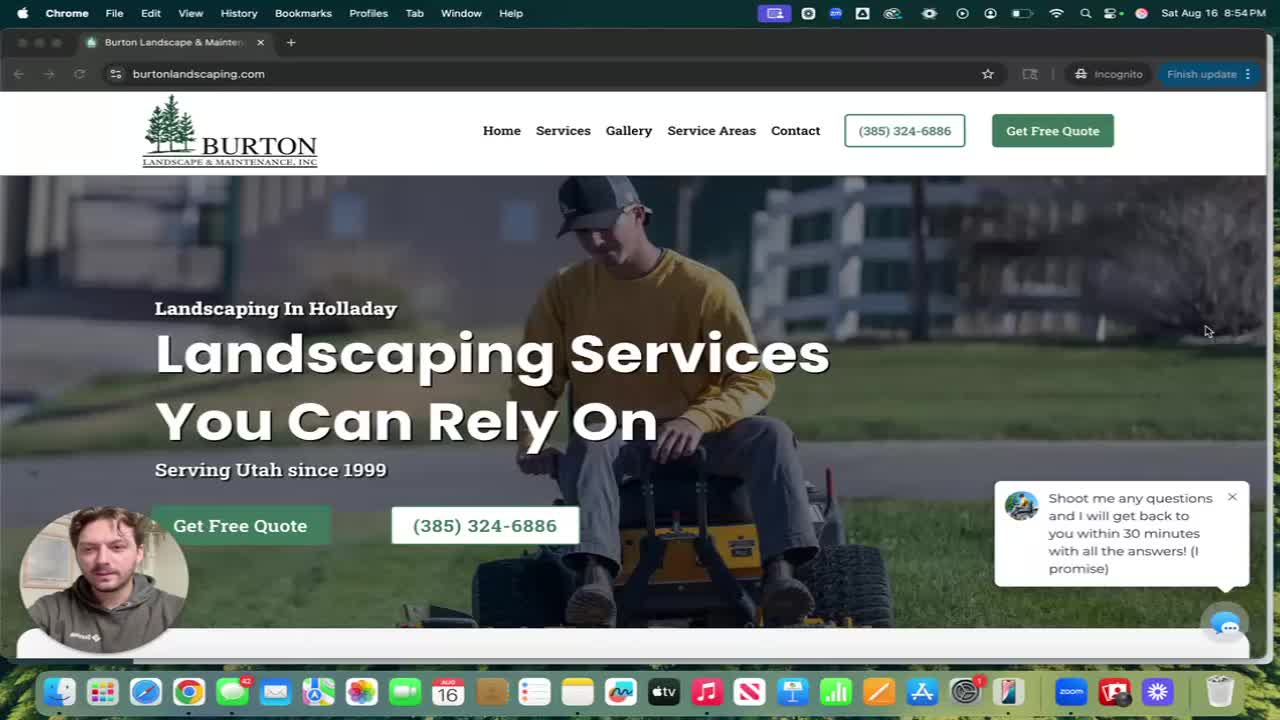The height and width of the screenshot is (720, 1280).
Task: Open the Apple menu
Action: (22, 13)
